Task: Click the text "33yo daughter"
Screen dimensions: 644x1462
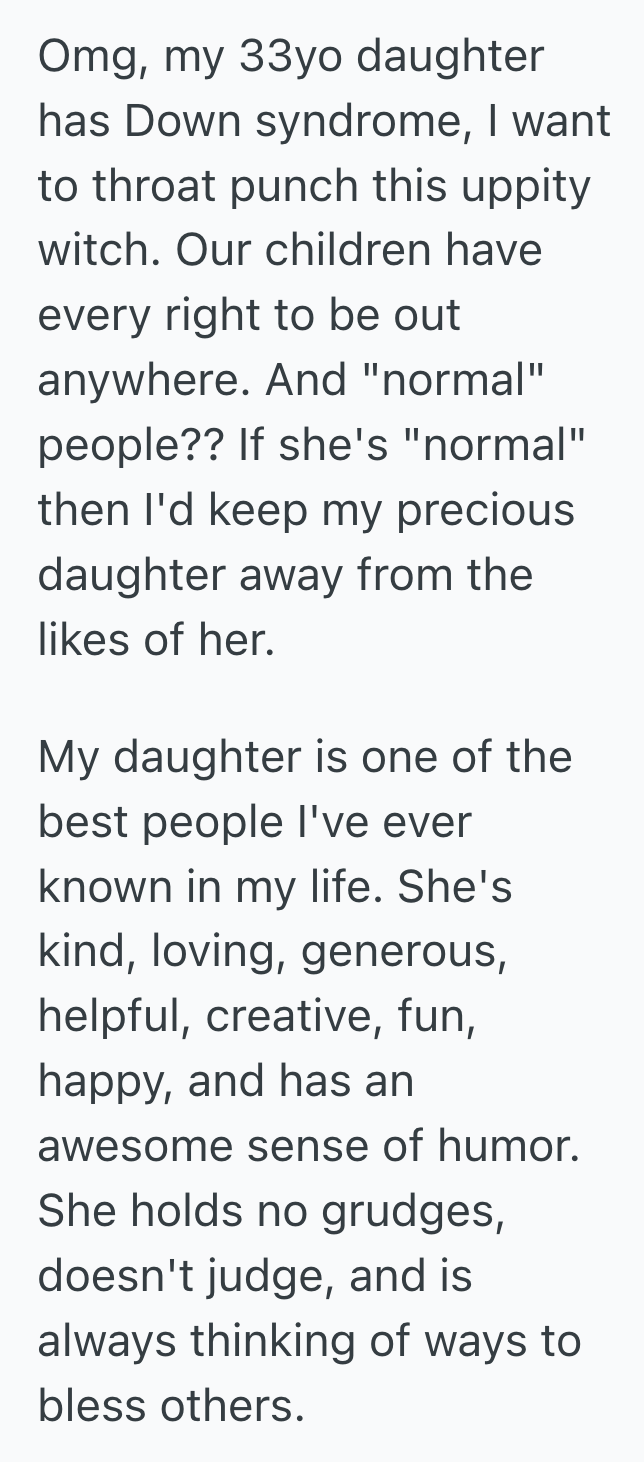Action: point(392,57)
